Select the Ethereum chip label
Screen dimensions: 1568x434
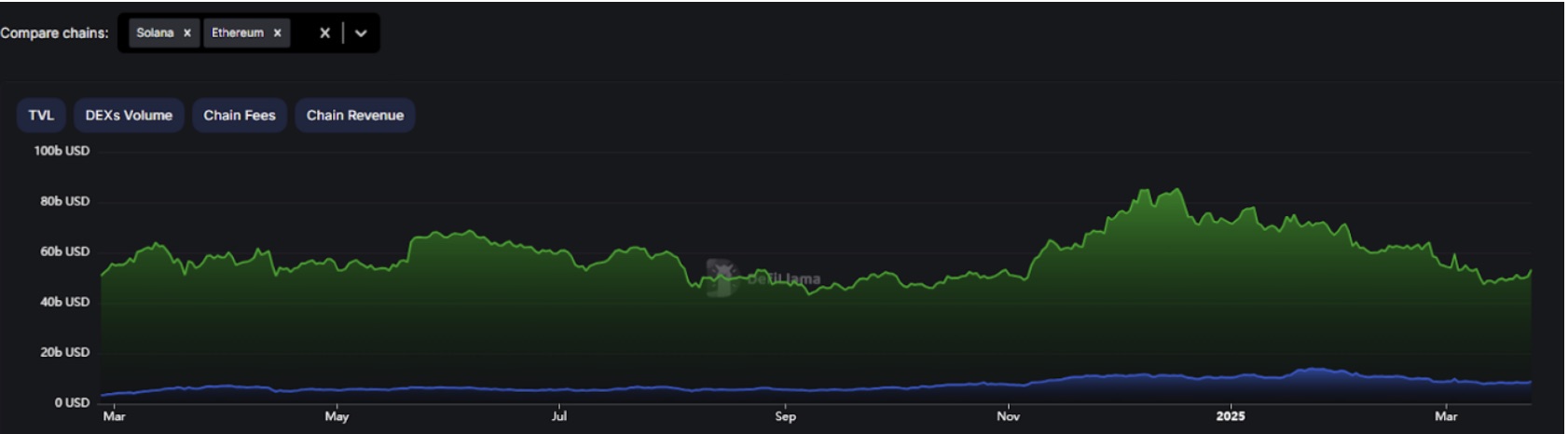238,33
